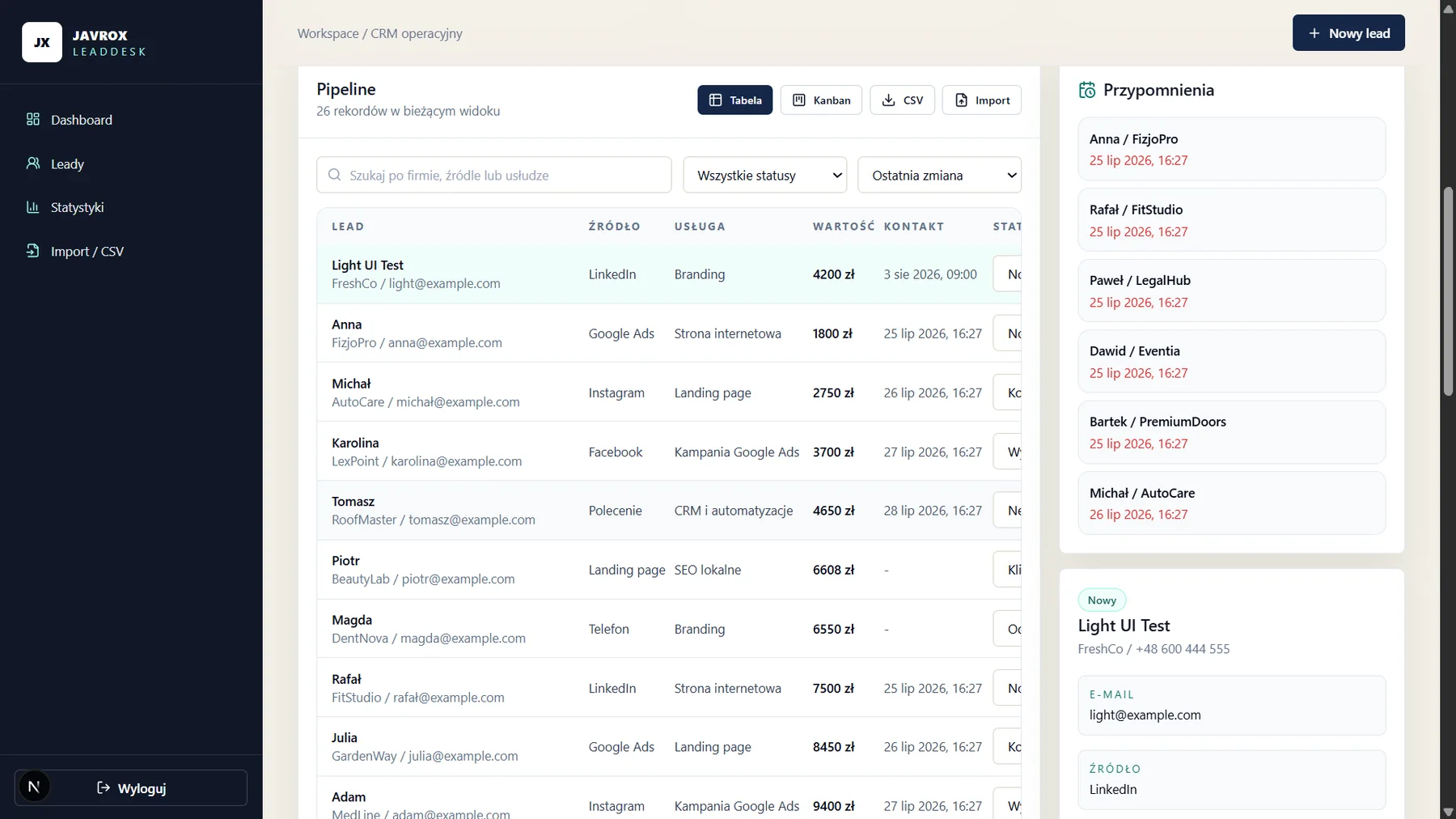
Task: Click the JX Javrox logo icon
Action: click(x=42, y=42)
